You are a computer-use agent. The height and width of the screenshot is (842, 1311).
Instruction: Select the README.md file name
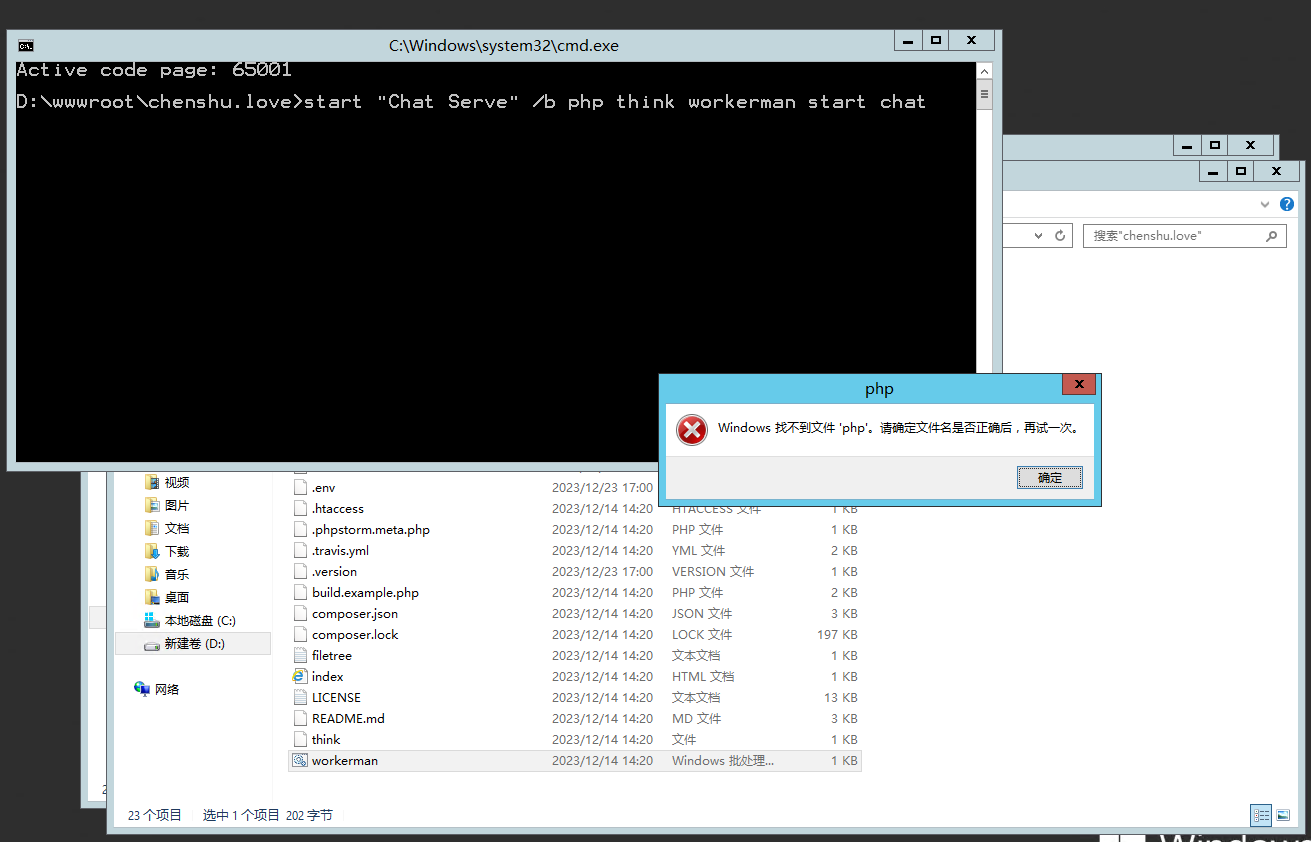tap(348, 719)
